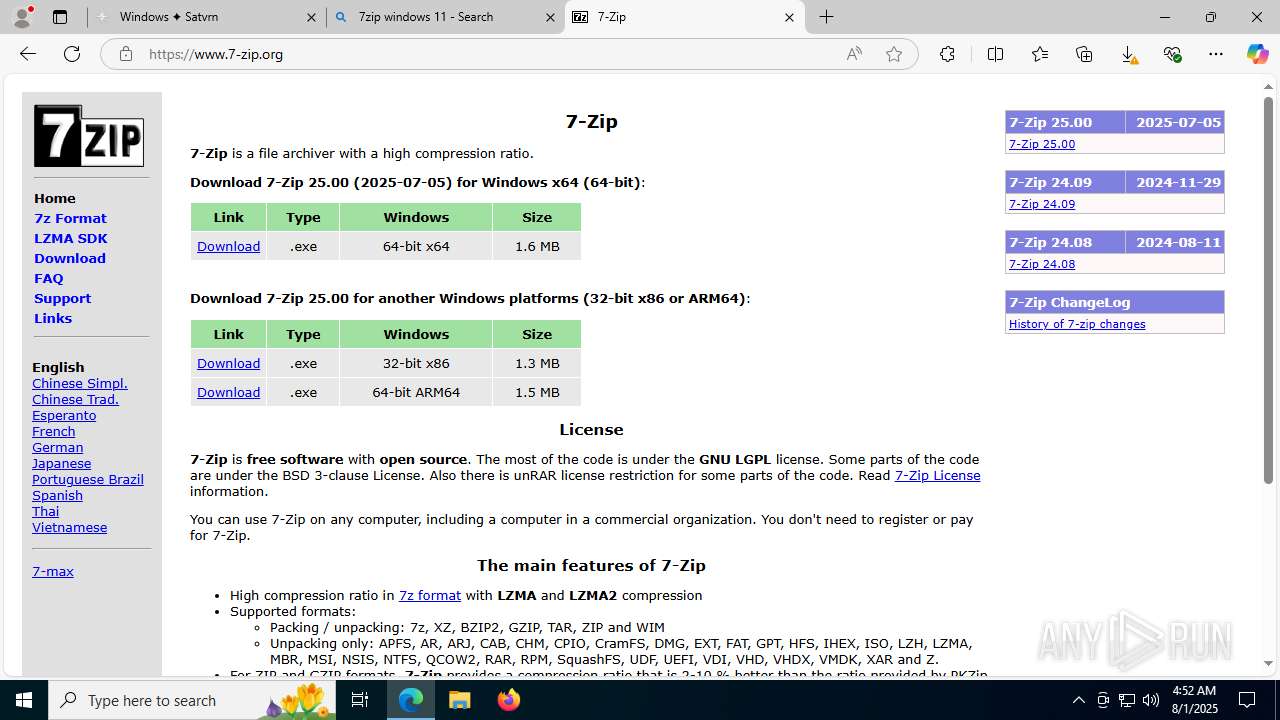The height and width of the screenshot is (720, 1280).
Task: Click Microsoft Edge taskbar icon
Action: [411, 700]
